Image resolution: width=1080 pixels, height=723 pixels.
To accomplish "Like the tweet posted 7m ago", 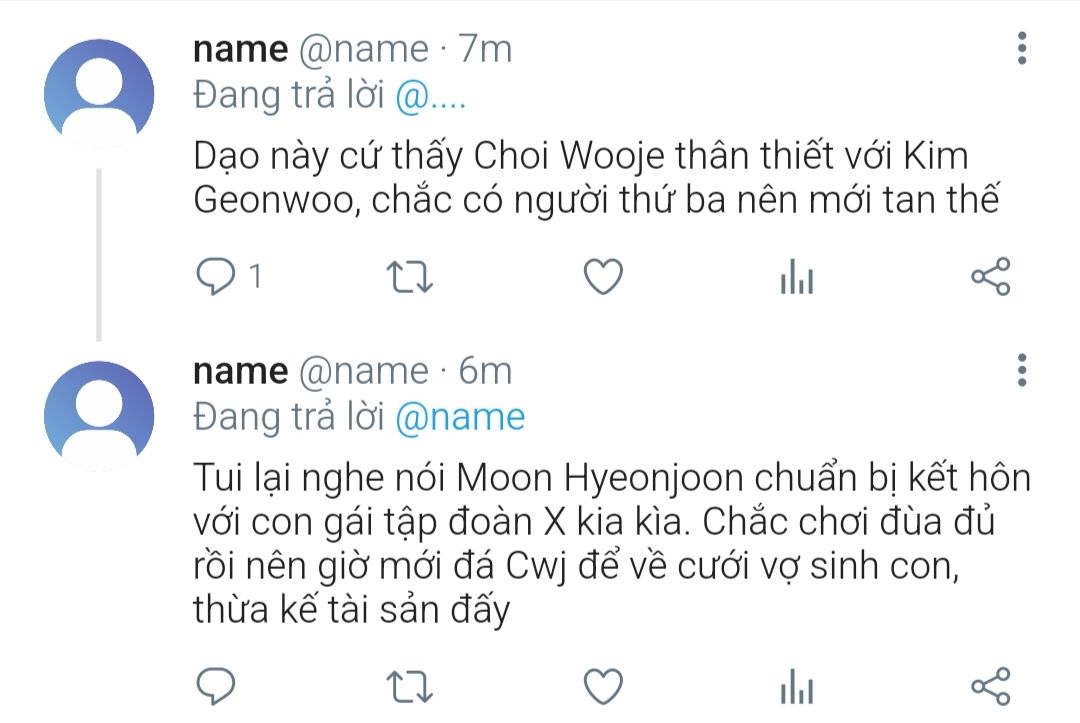I will 603,276.
